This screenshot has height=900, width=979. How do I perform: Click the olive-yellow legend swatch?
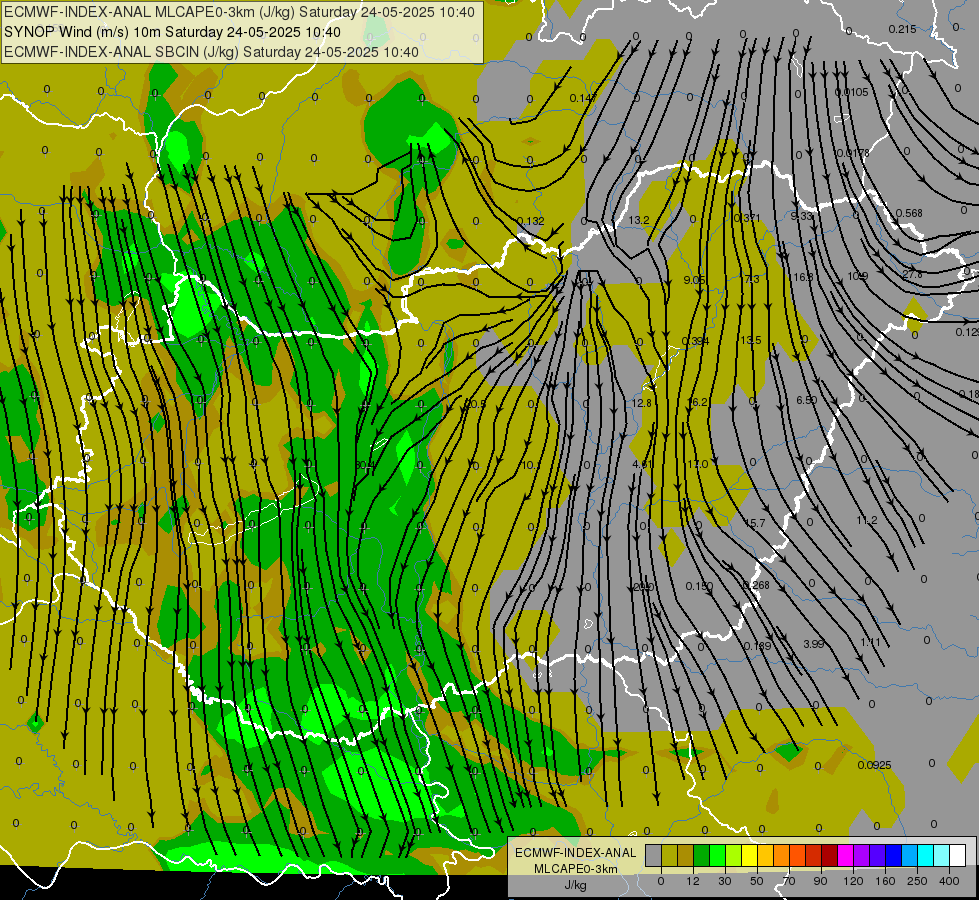coord(669,855)
